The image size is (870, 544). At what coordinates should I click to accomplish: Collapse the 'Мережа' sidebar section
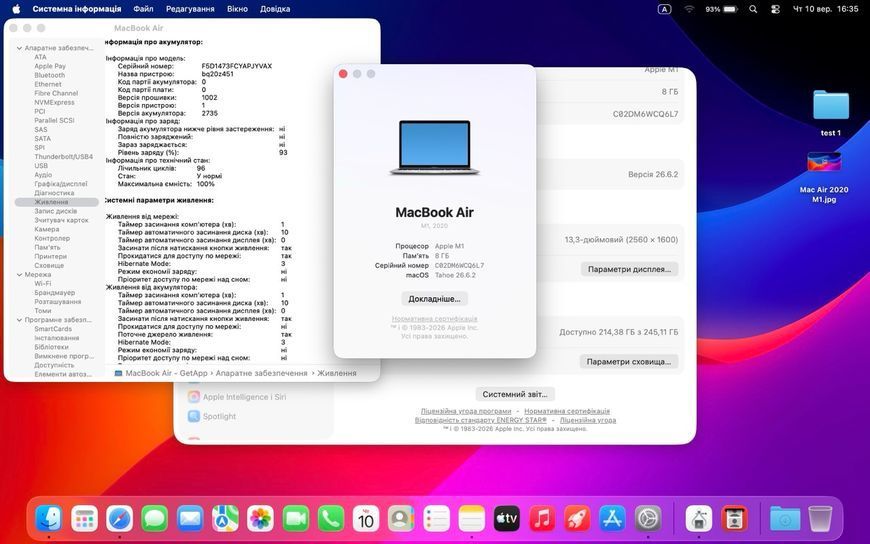(19, 275)
